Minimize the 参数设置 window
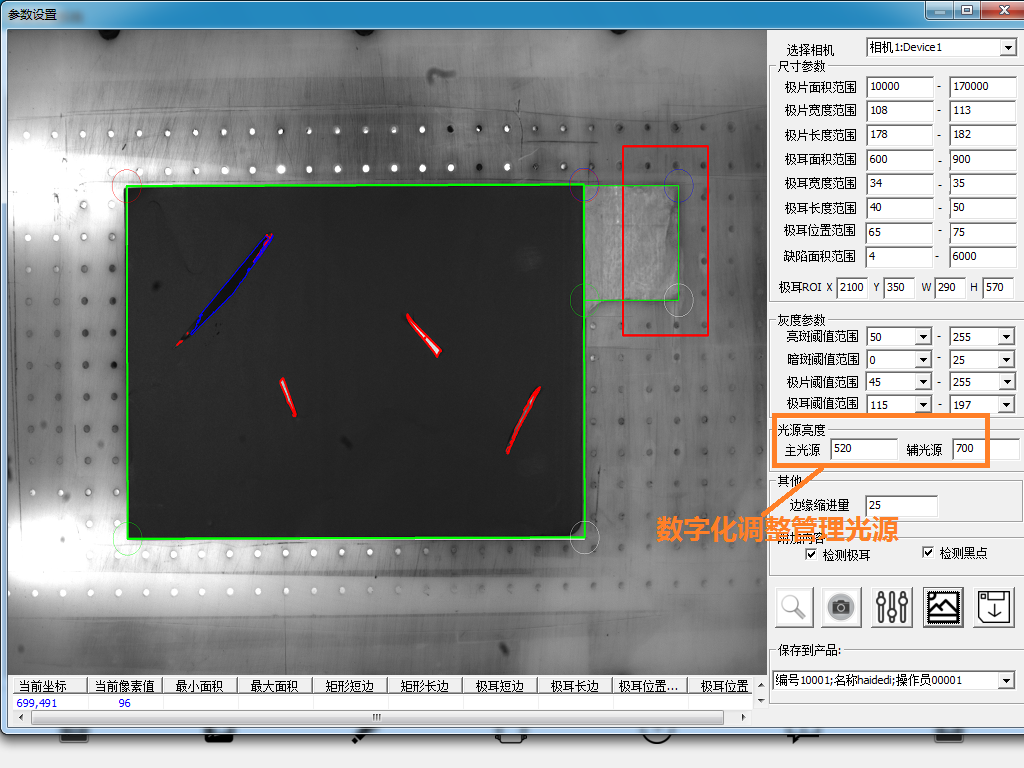The height and width of the screenshot is (768, 1024). point(937,10)
